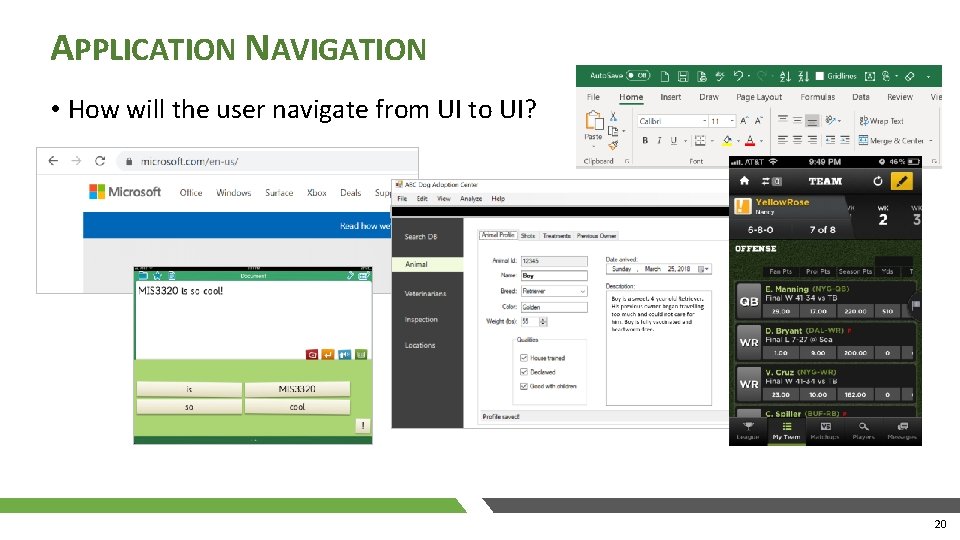The height and width of the screenshot is (540, 960).
Task: Sort descending Z to A in Excel
Action: coord(803,77)
